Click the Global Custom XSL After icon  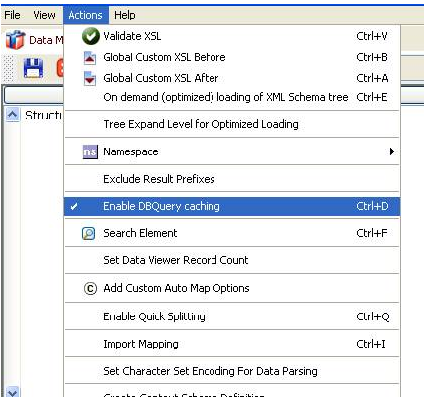[90, 79]
